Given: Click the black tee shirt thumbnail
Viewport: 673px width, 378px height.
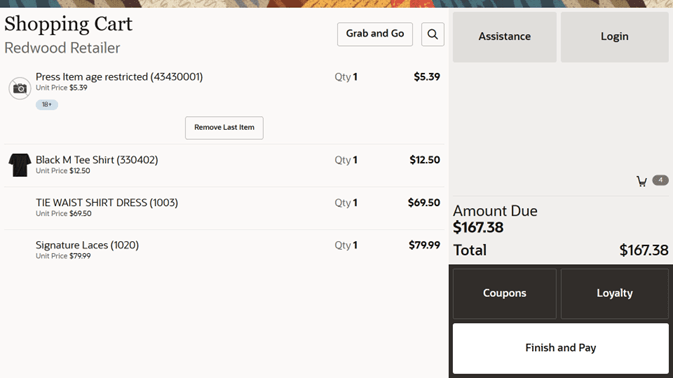Looking at the screenshot, I should pyautogui.click(x=20, y=165).
